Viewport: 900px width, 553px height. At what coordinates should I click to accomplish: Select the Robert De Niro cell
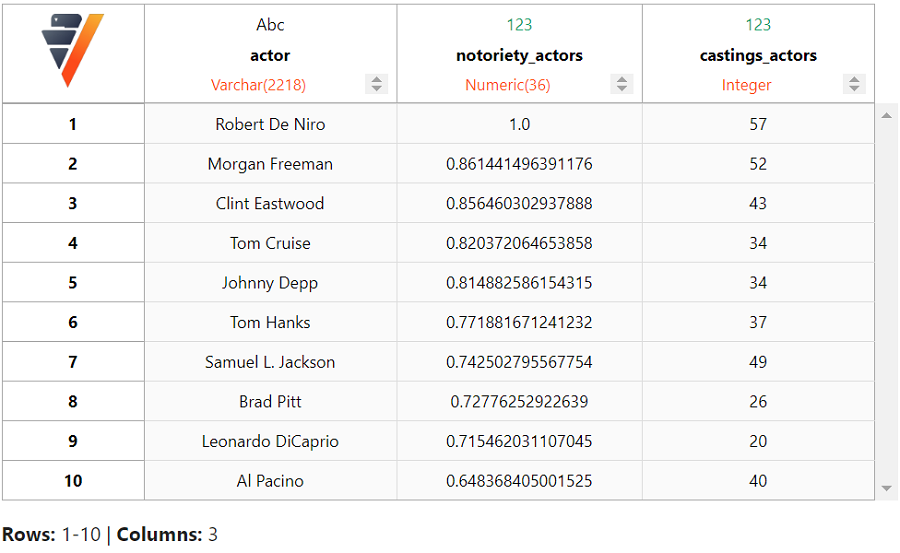point(270,124)
